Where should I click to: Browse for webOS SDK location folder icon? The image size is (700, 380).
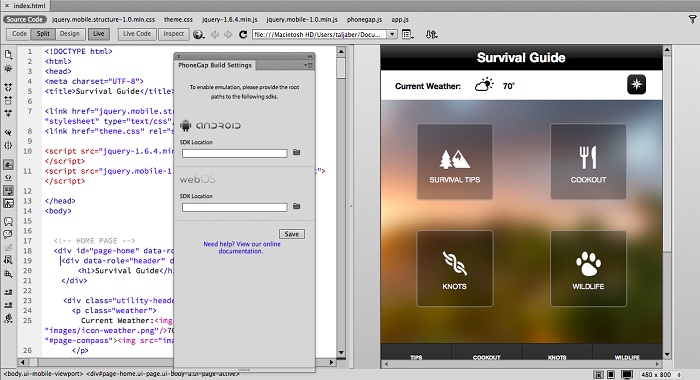pyautogui.click(x=296, y=206)
